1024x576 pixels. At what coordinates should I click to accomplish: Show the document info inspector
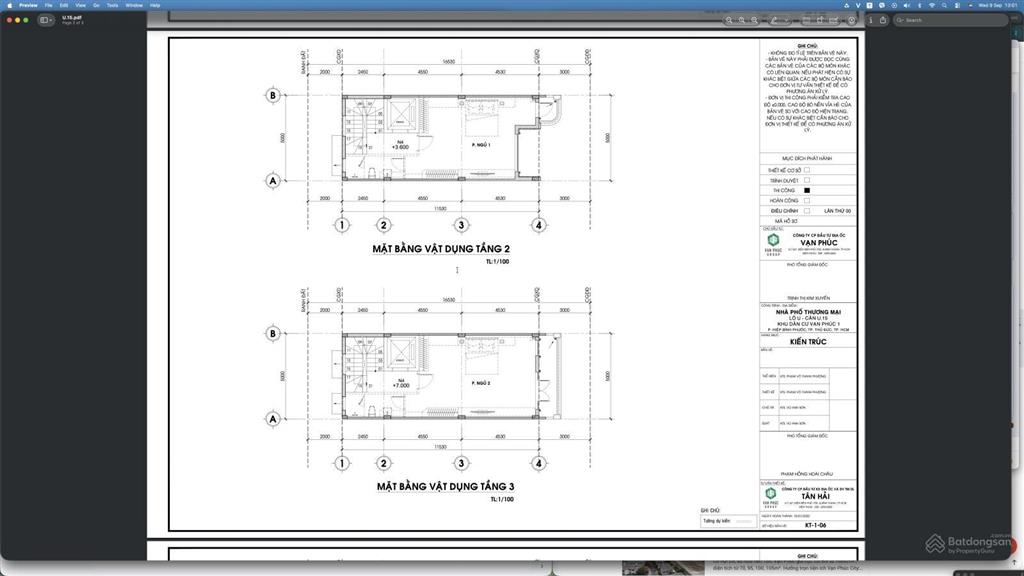point(871,20)
